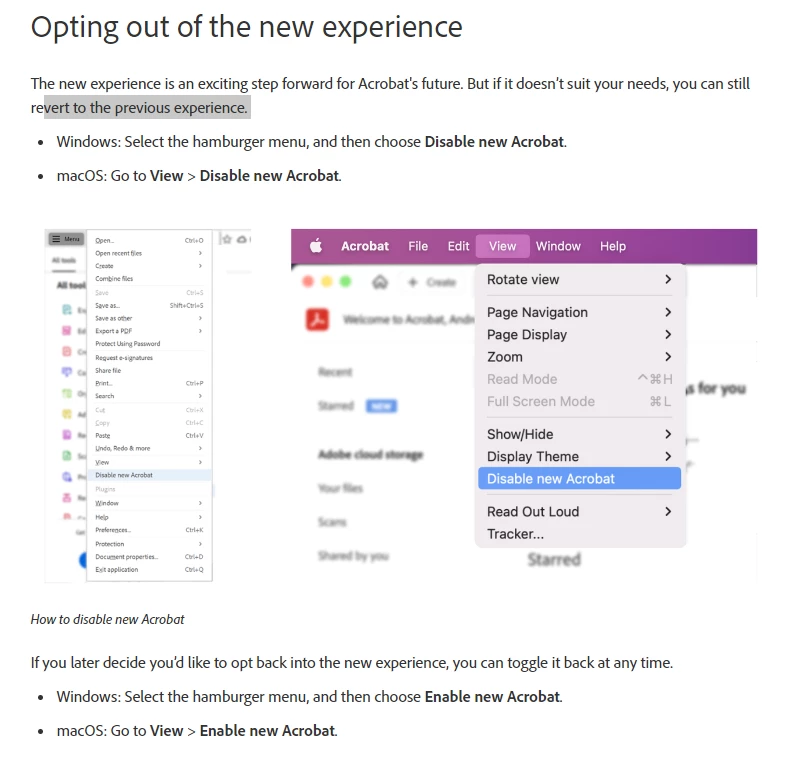
Task: Choose Exit application entry
Action: pos(149,569)
